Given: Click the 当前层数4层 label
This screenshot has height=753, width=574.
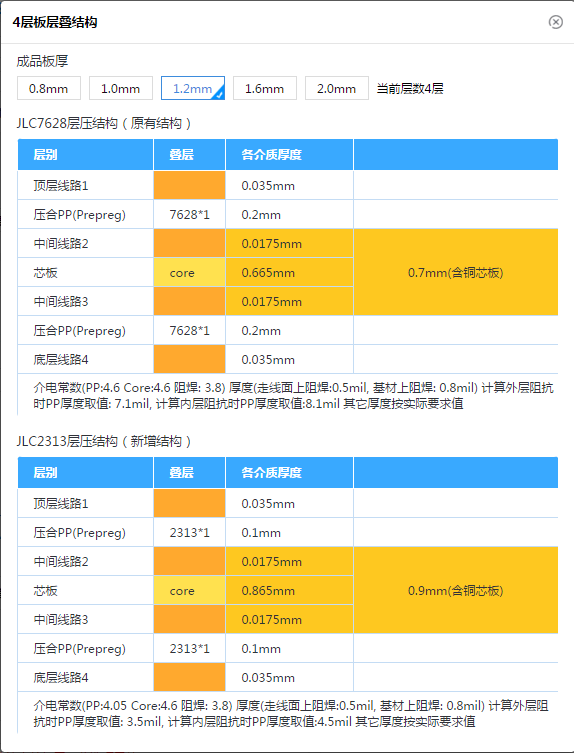Looking at the screenshot, I should tap(410, 88).
